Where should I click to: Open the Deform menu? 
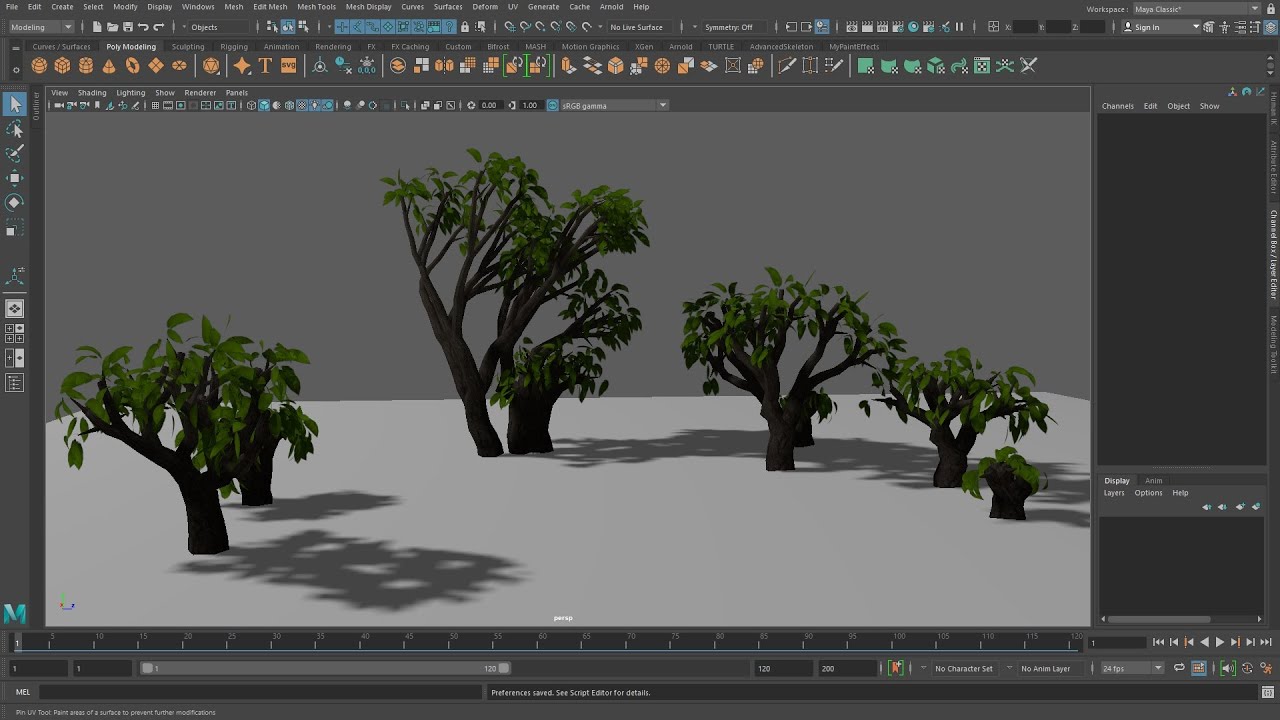485,6
